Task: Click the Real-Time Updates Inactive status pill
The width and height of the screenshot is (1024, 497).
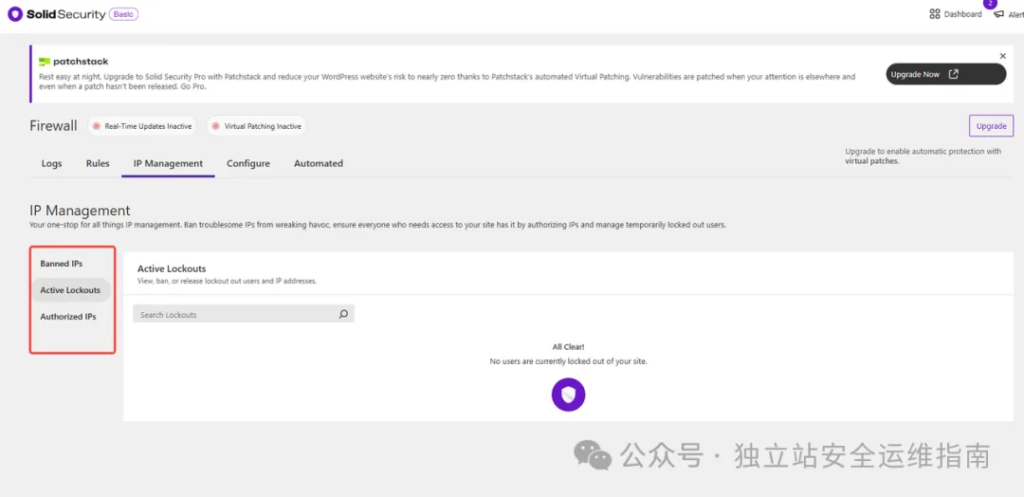Action: pyautogui.click(x=142, y=126)
